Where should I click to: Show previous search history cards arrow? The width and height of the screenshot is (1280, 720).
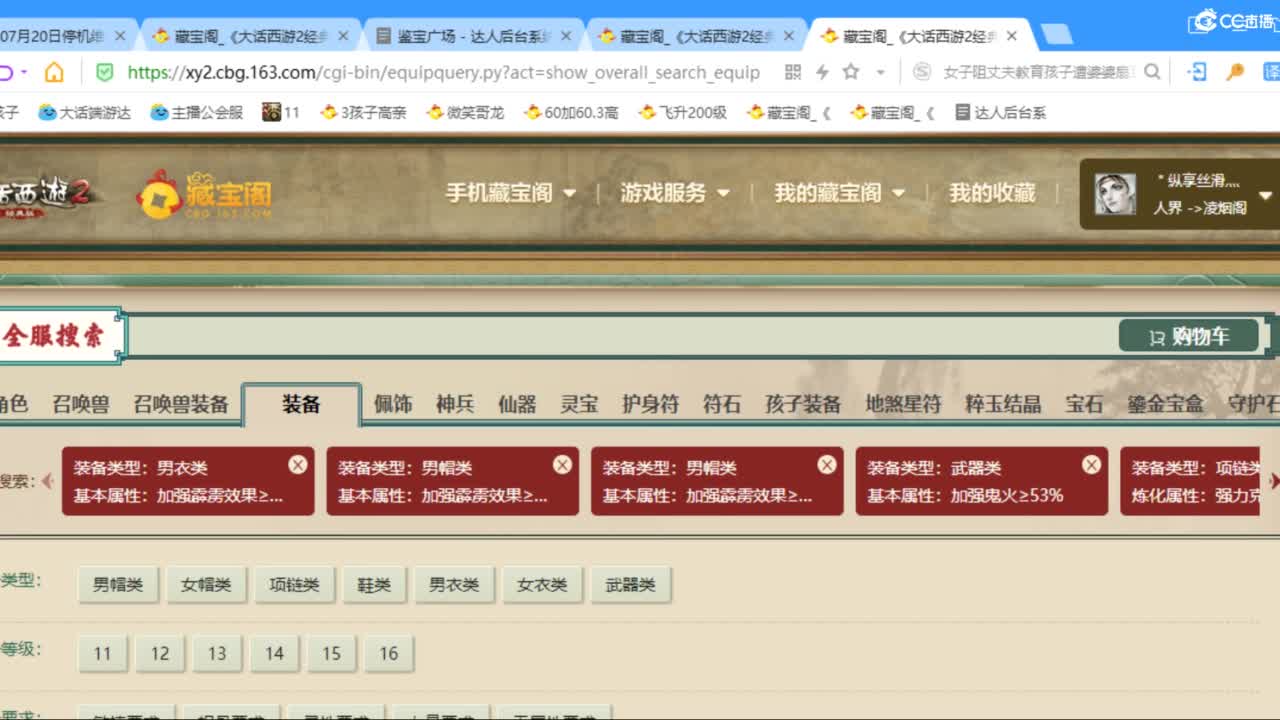click(47, 481)
